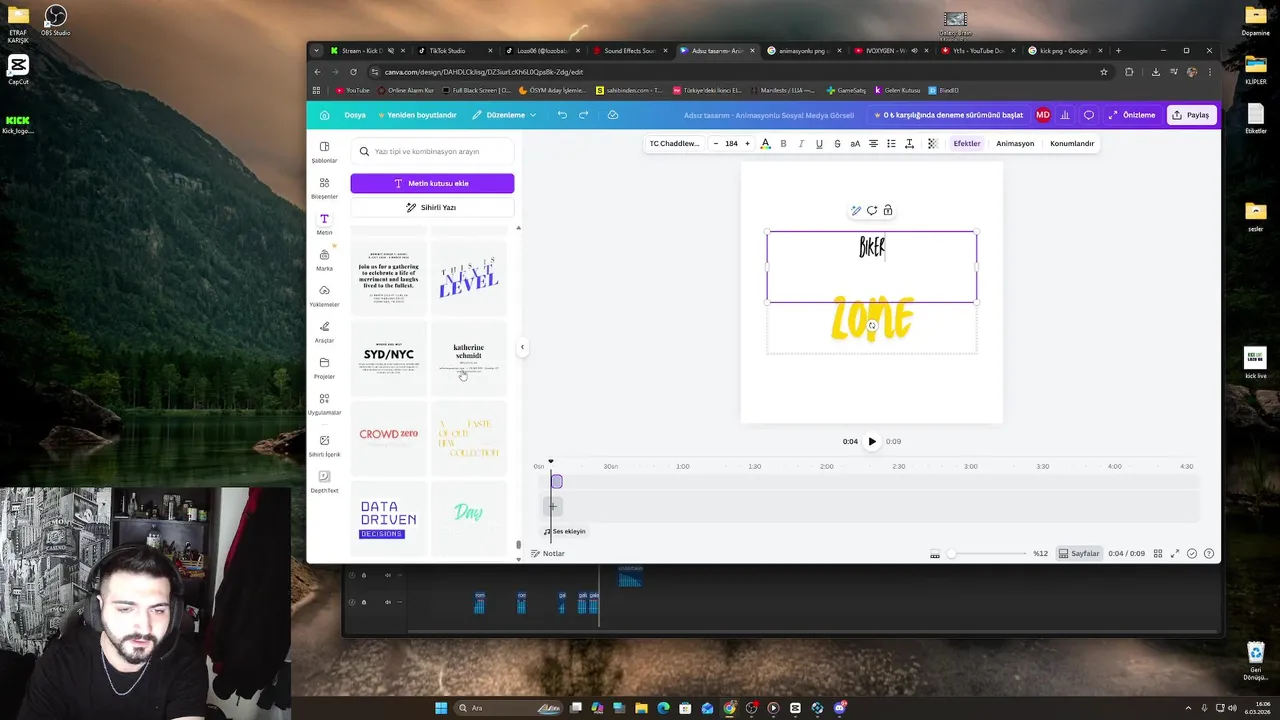Toggle strikethrough formatting

click(837, 143)
